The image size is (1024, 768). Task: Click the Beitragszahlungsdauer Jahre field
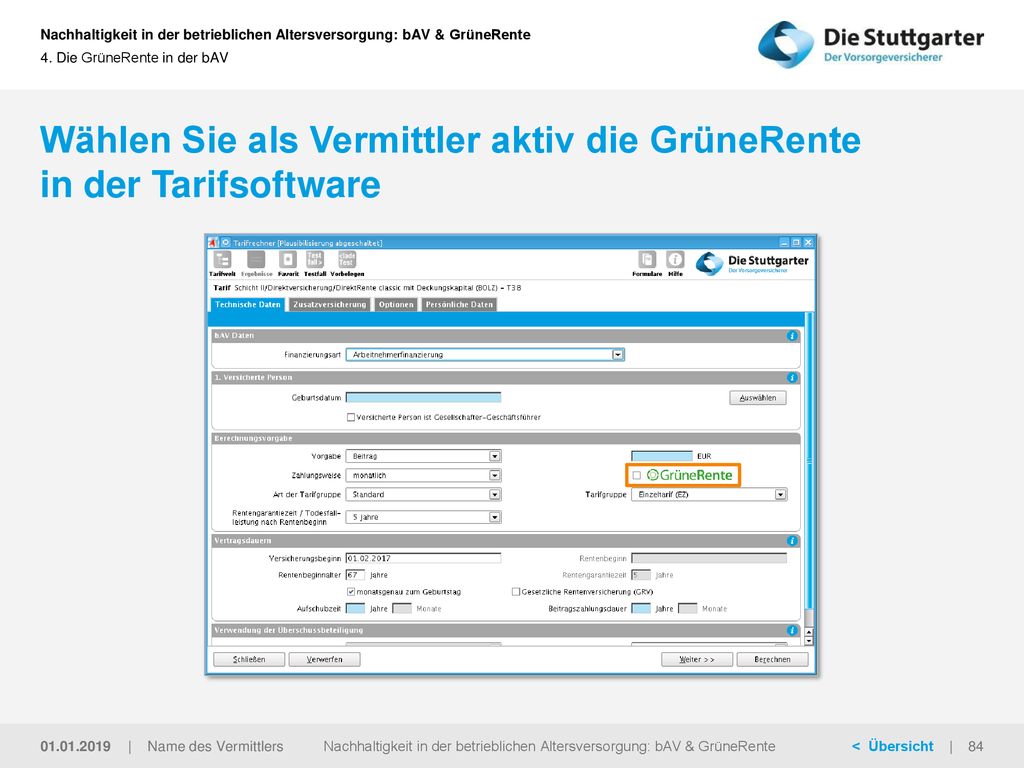pos(641,609)
